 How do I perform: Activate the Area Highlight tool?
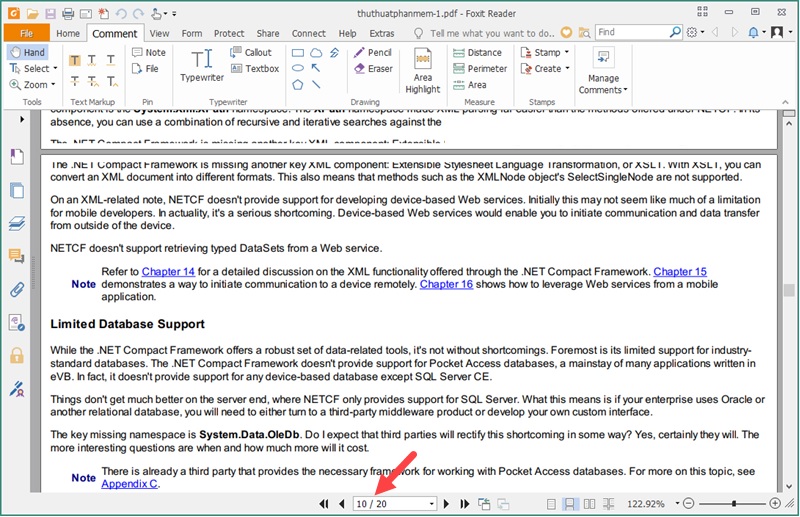[422, 69]
